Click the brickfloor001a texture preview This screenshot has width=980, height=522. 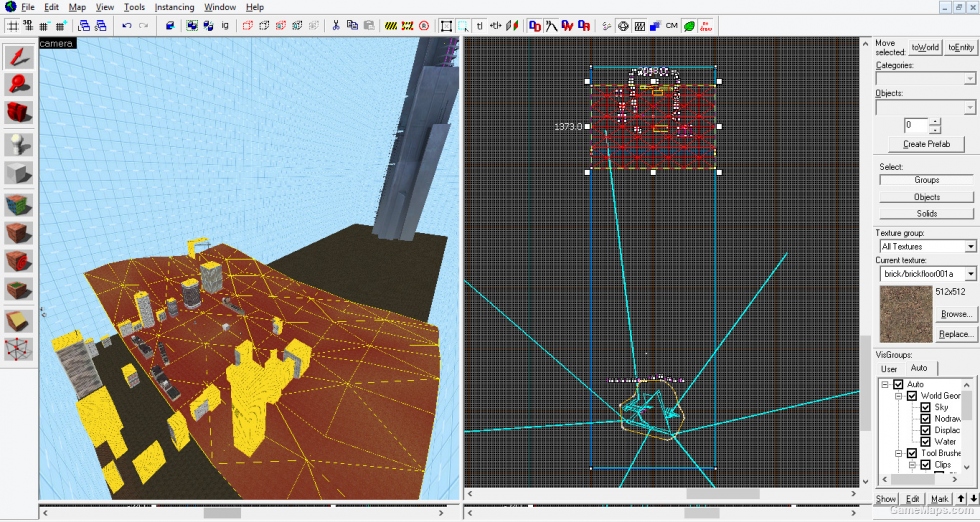[x=906, y=314]
